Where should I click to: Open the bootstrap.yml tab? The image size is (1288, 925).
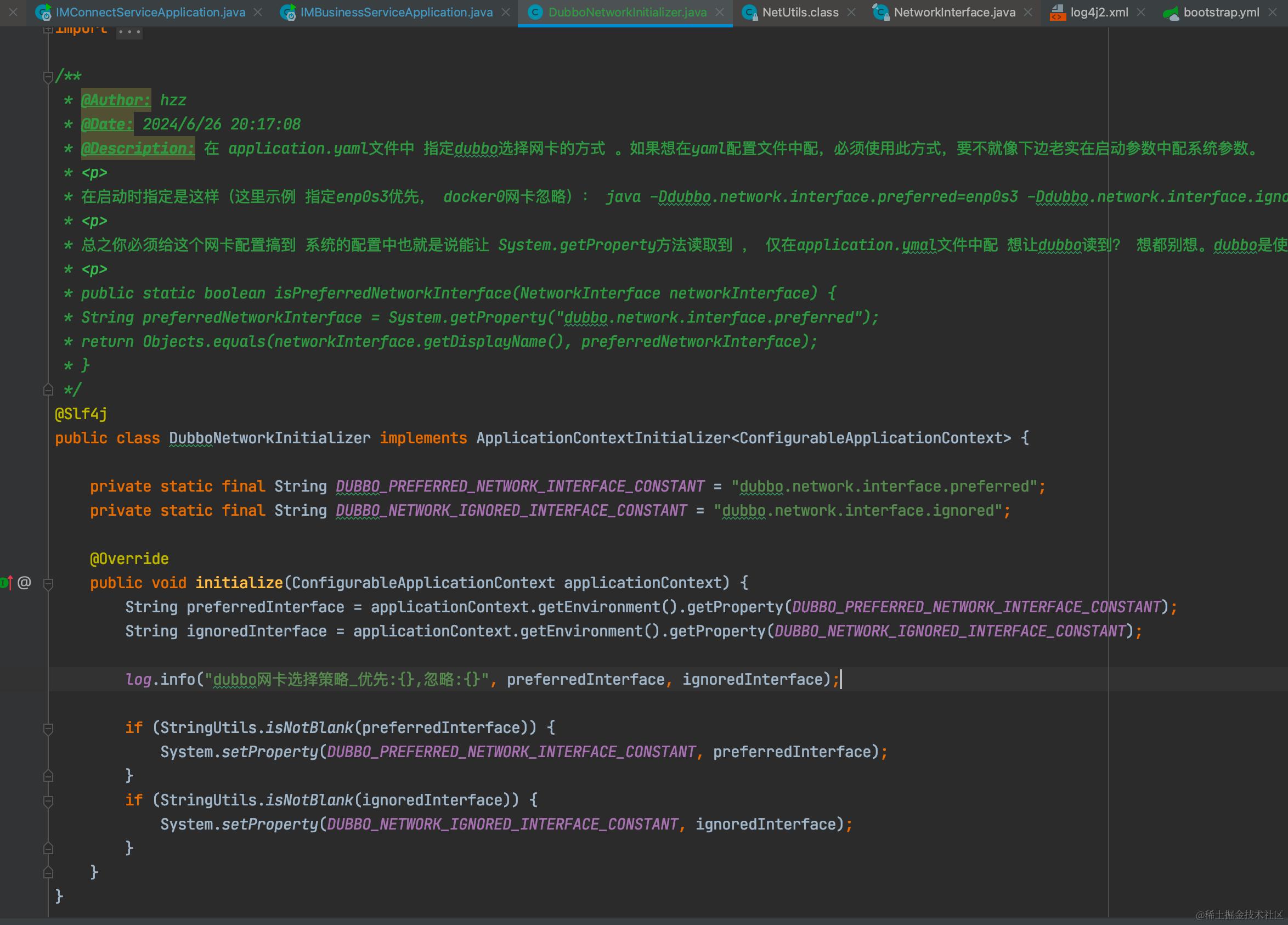1221,13
